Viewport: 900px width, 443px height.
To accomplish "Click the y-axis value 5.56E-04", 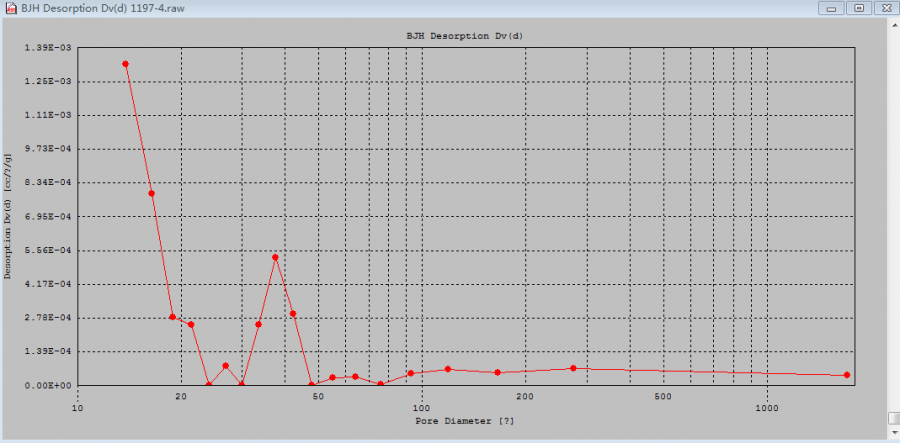I will [48, 251].
